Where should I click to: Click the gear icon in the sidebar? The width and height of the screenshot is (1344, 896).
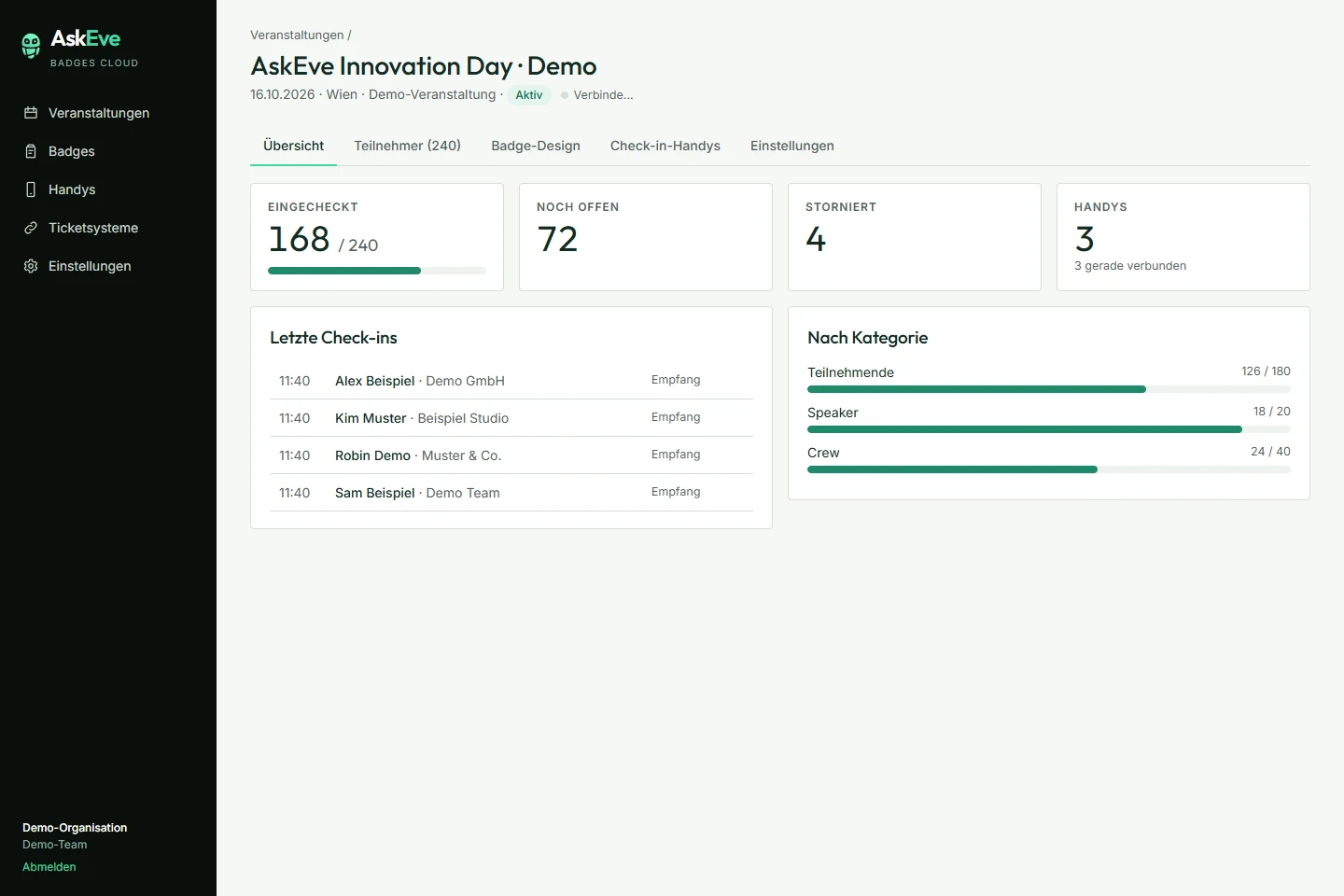(31, 266)
